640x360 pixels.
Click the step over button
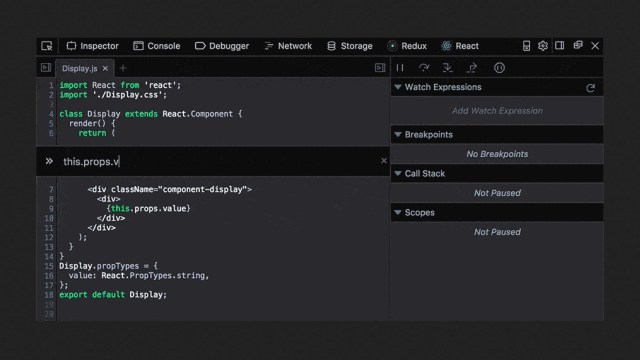click(424, 68)
